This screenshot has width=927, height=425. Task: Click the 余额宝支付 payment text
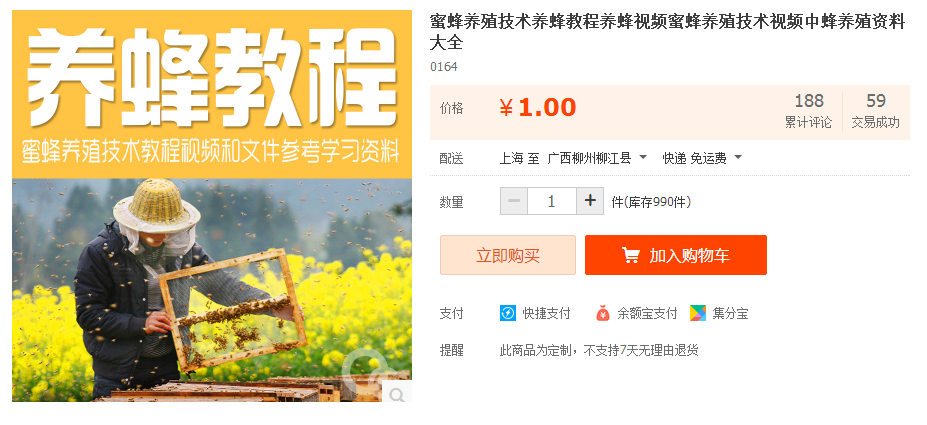[x=647, y=314]
